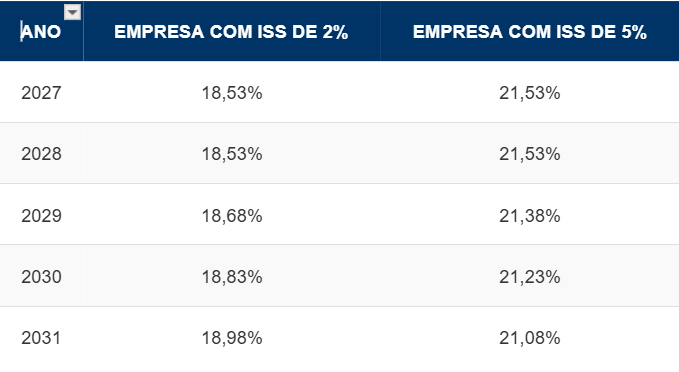Click the 2029 year cell
The width and height of the screenshot is (679, 372).
pyautogui.click(x=42, y=215)
